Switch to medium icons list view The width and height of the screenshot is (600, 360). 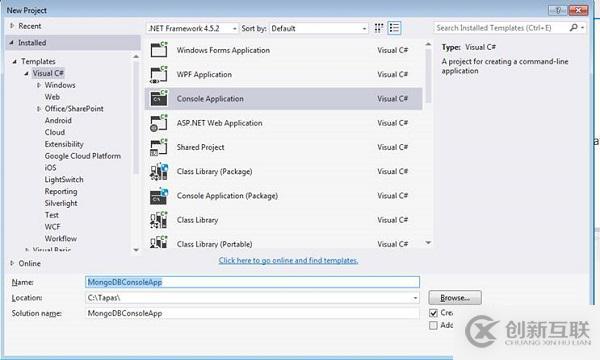pyautogui.click(x=394, y=28)
